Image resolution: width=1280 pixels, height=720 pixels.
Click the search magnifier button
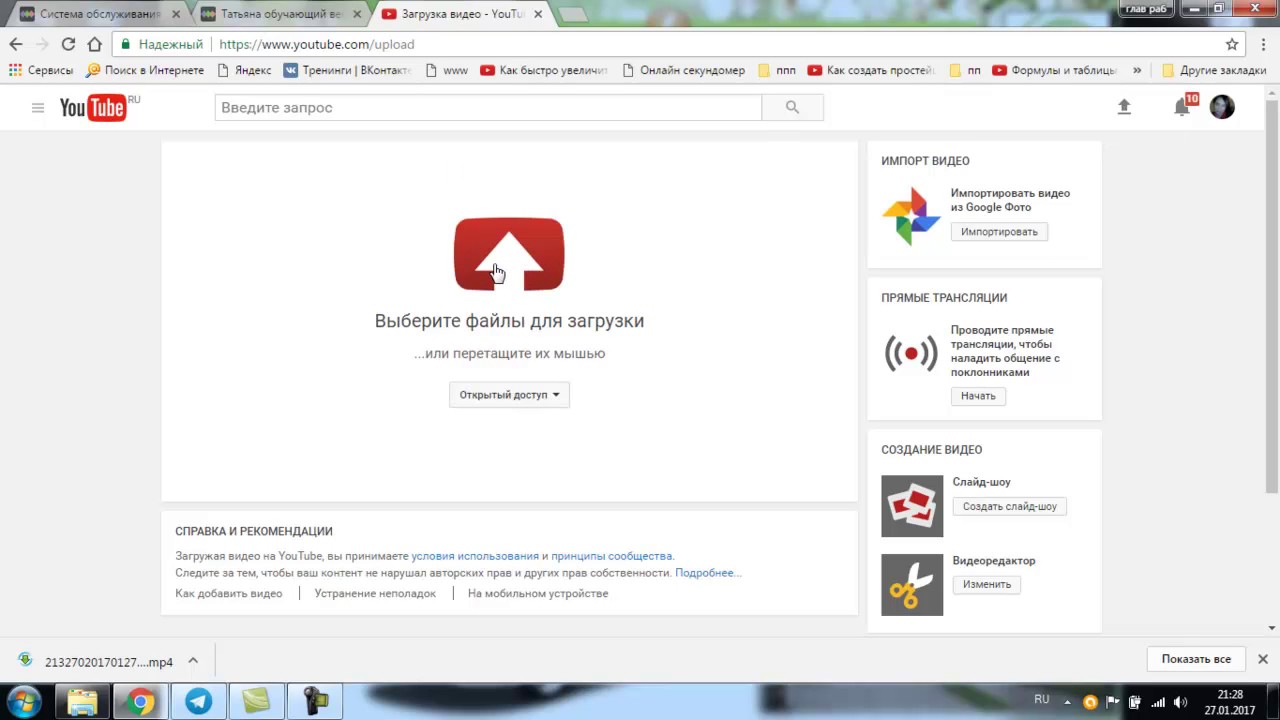(792, 107)
